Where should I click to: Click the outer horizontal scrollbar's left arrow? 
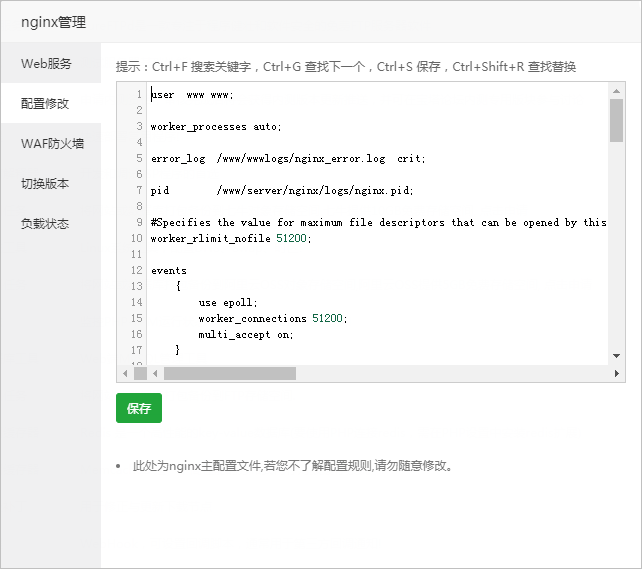click(125, 373)
